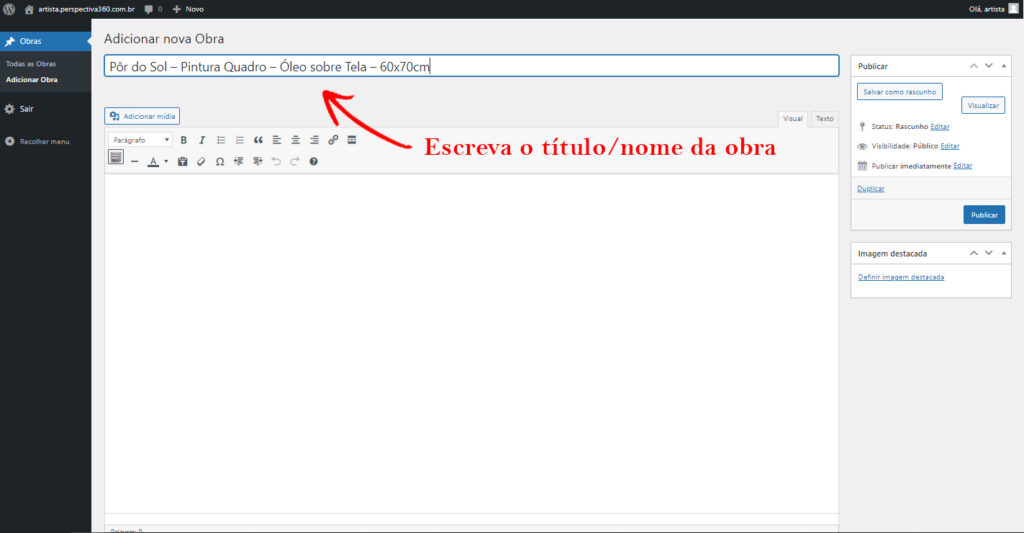Open the text color dropdown arrow
This screenshot has width=1024, height=533.
166,161
